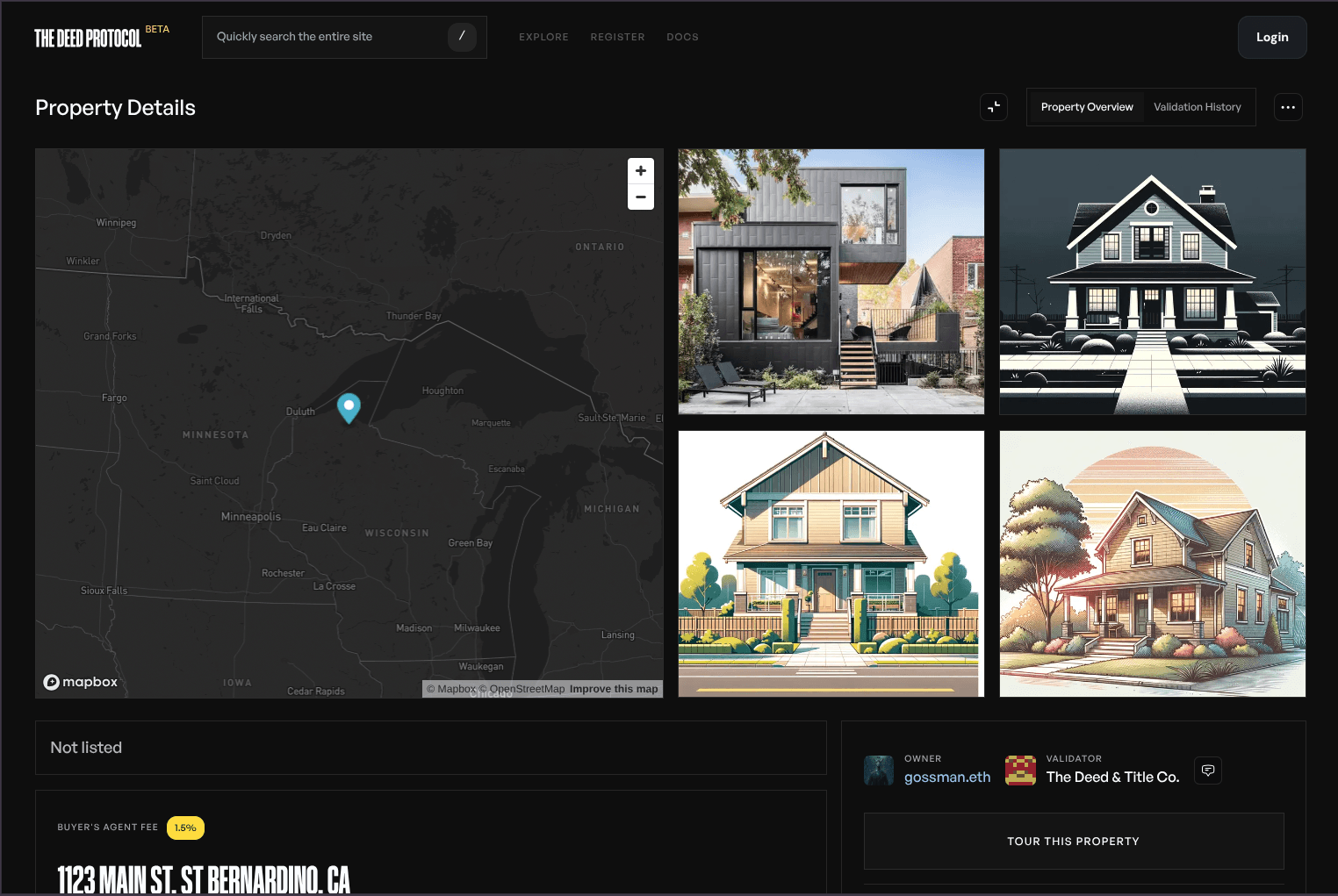Open the validator message chat icon
The height and width of the screenshot is (896, 1338).
coord(1208,771)
